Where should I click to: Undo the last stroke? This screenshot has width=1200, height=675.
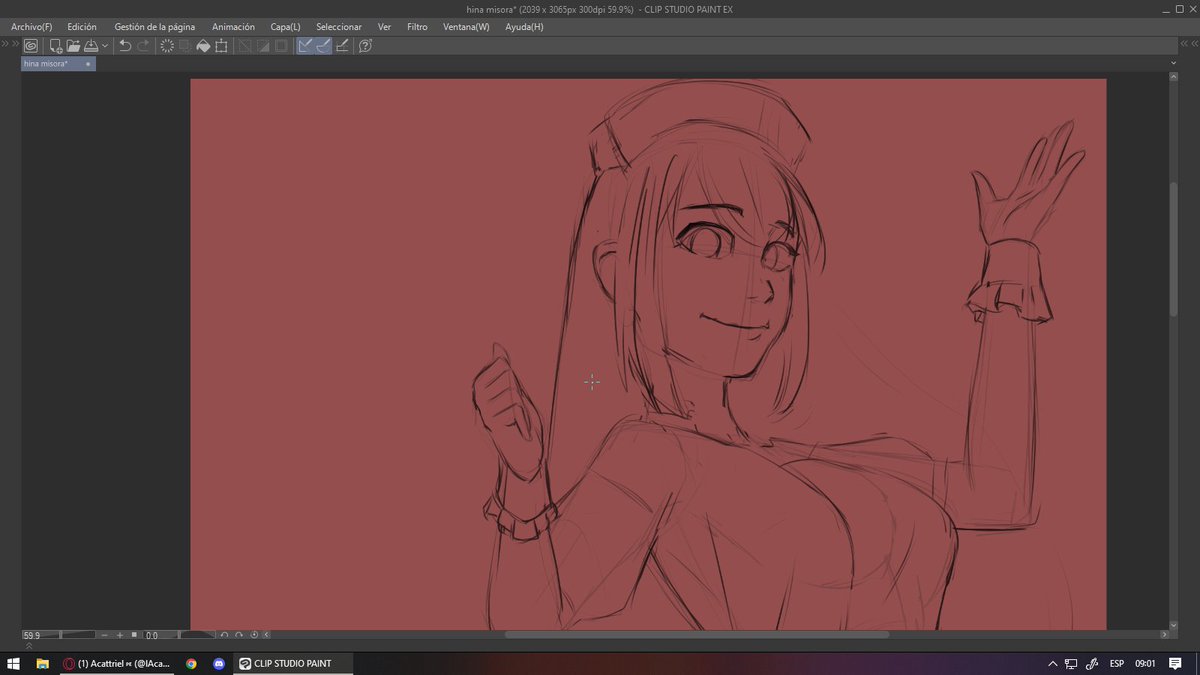coord(125,46)
